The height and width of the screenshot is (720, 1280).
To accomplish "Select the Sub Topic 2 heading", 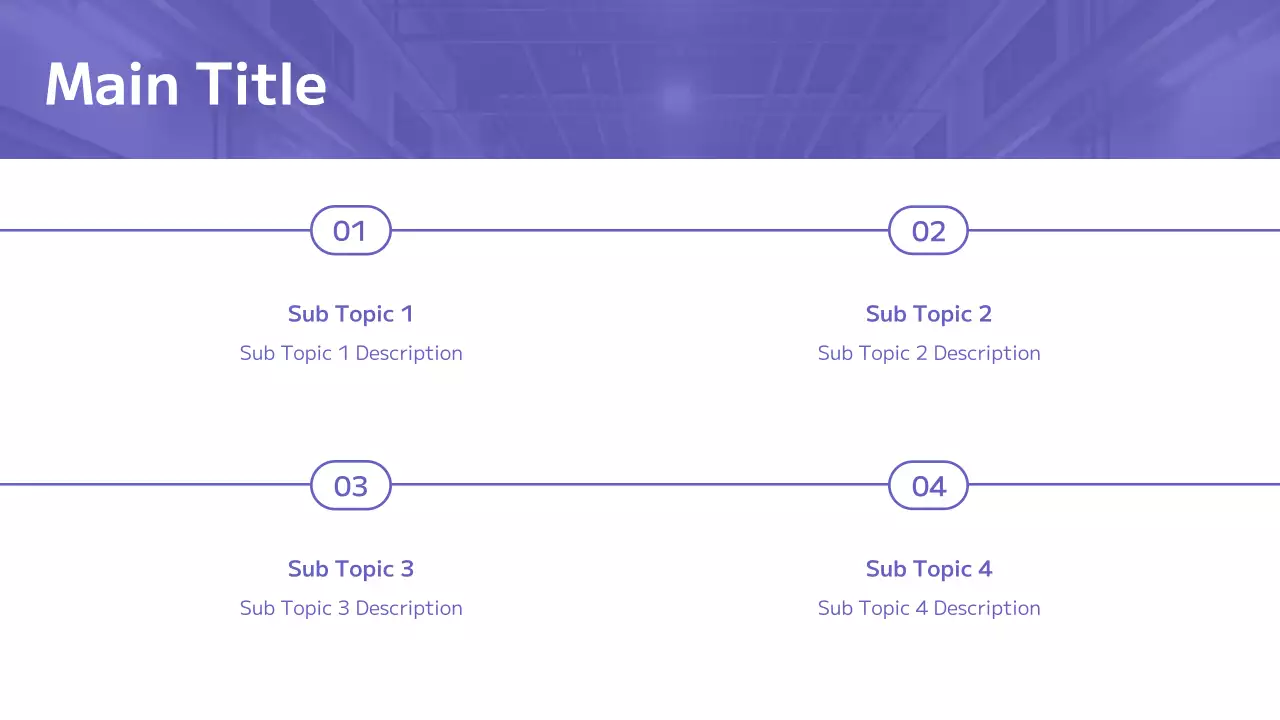I will coord(928,314).
